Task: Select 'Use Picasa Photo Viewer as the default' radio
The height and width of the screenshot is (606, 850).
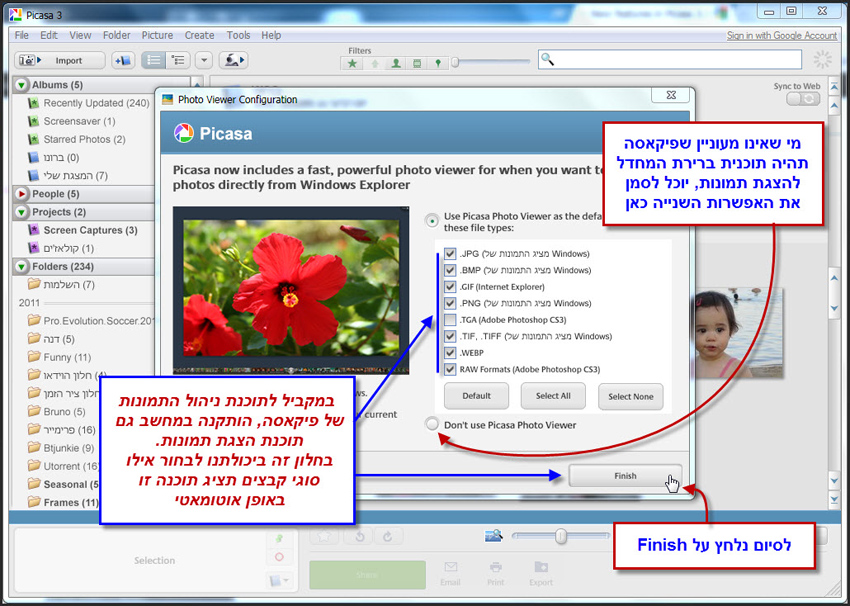Action: pos(432,221)
